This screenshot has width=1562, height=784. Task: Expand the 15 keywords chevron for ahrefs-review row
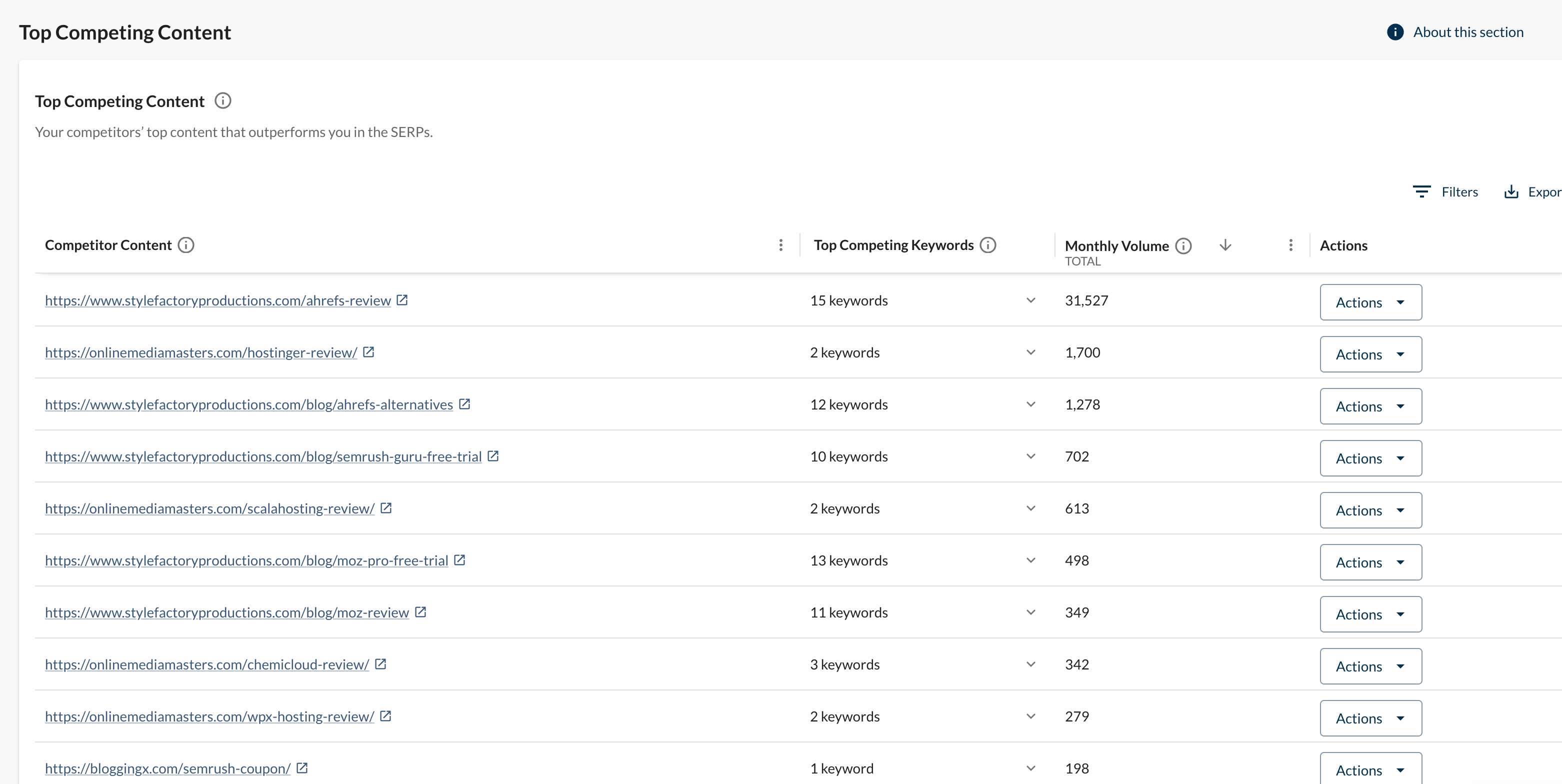pos(1030,300)
